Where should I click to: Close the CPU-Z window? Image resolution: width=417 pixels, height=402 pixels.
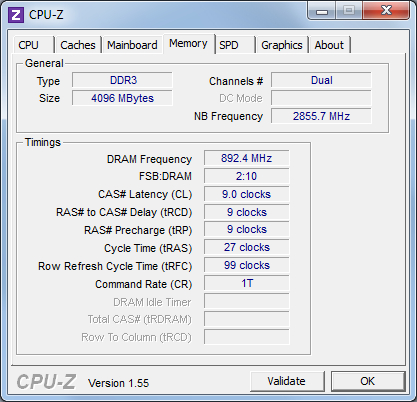(387, 11)
